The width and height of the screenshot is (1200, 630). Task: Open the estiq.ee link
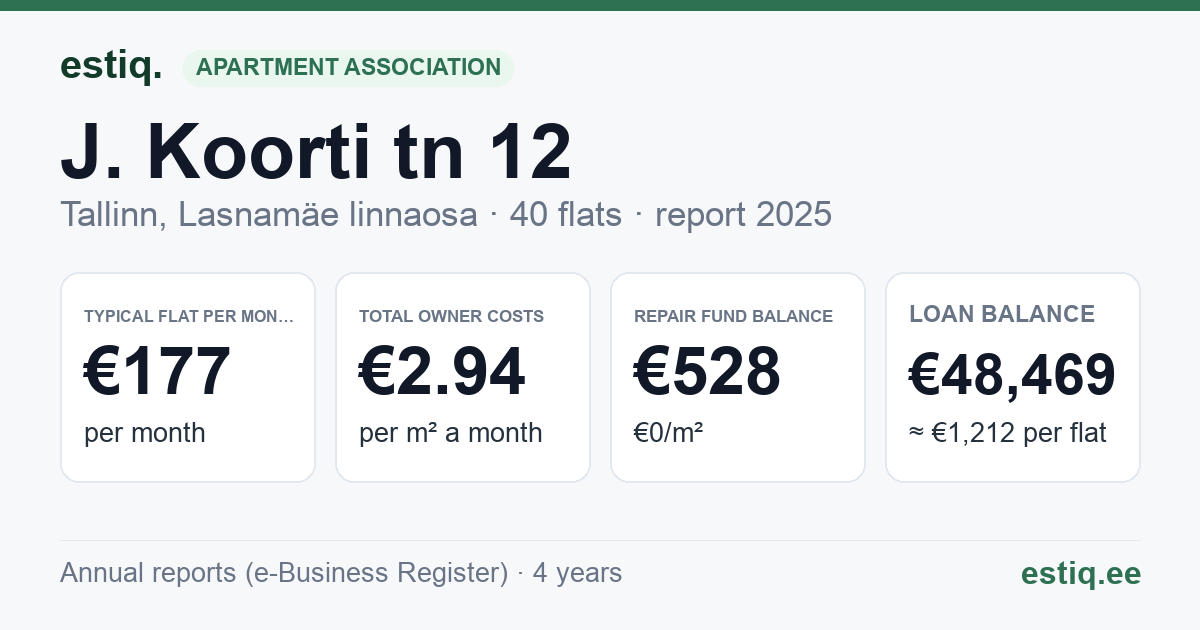coord(1081,573)
